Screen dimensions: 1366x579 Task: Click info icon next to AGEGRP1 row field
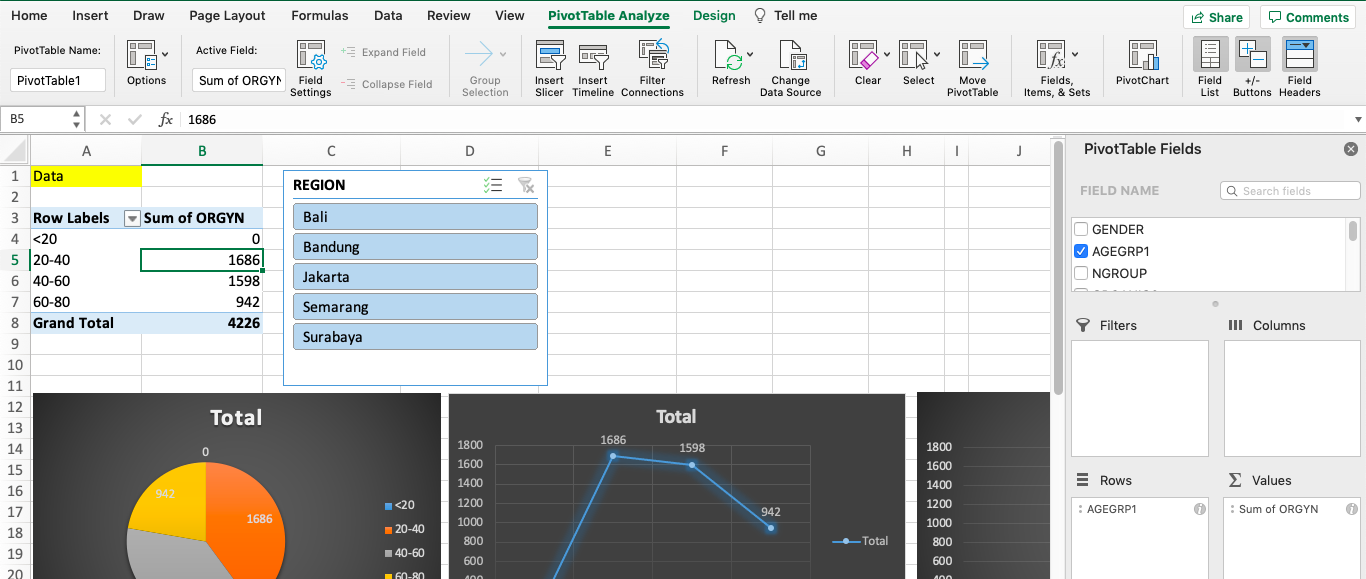tap(1199, 509)
